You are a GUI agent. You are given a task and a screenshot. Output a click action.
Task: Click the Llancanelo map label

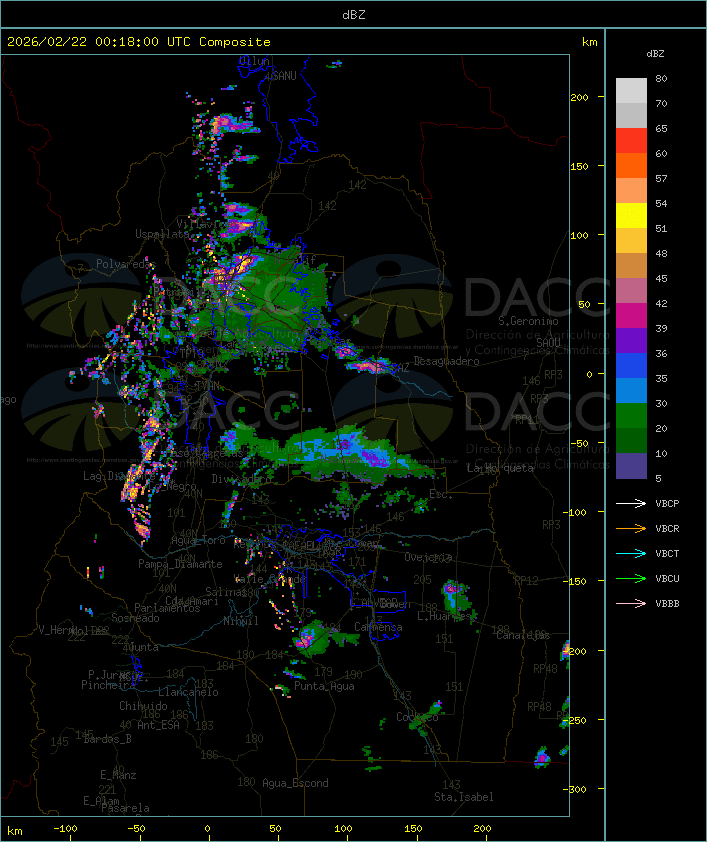click(x=188, y=692)
